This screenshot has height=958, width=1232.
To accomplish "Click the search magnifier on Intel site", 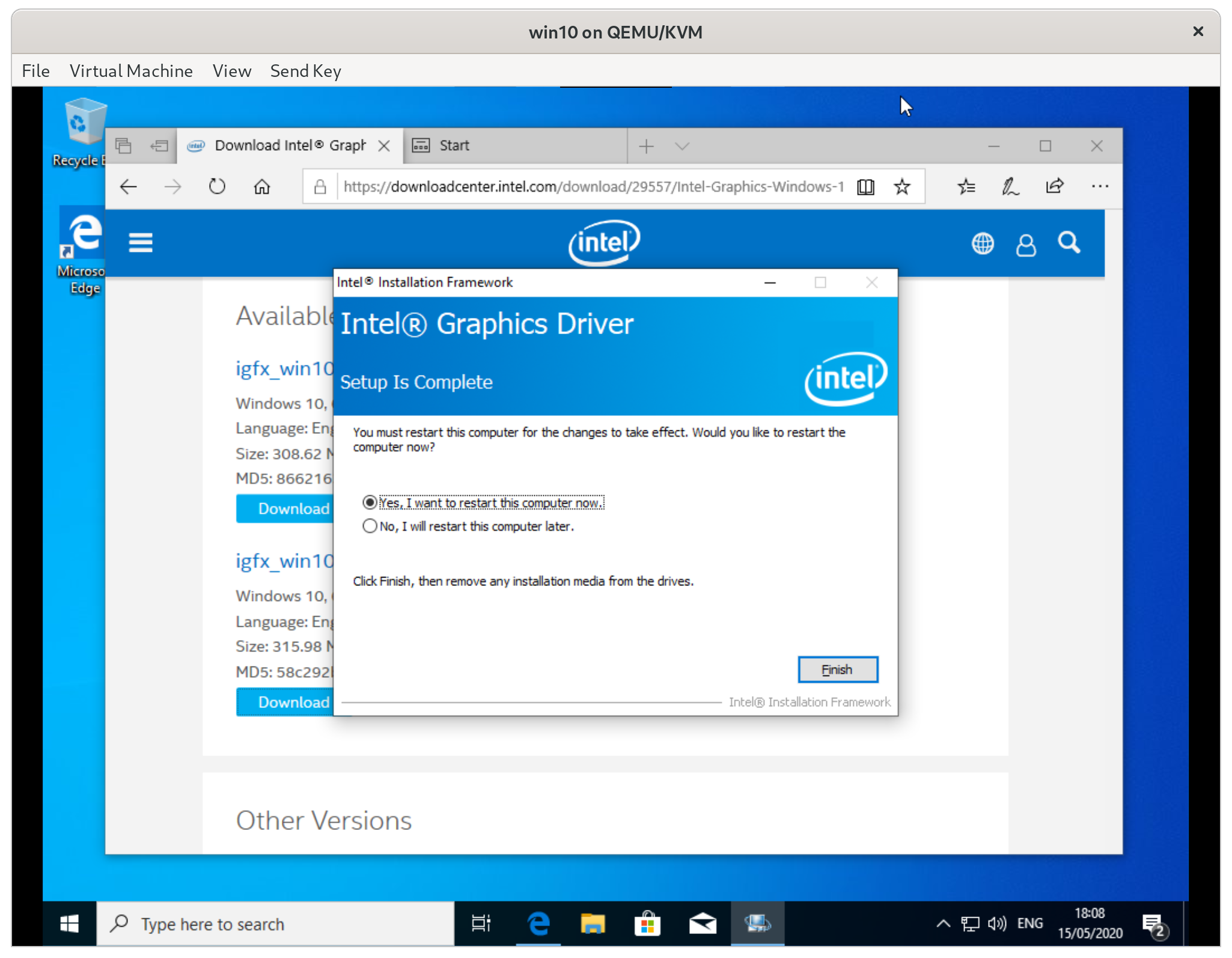I will click(1069, 243).
